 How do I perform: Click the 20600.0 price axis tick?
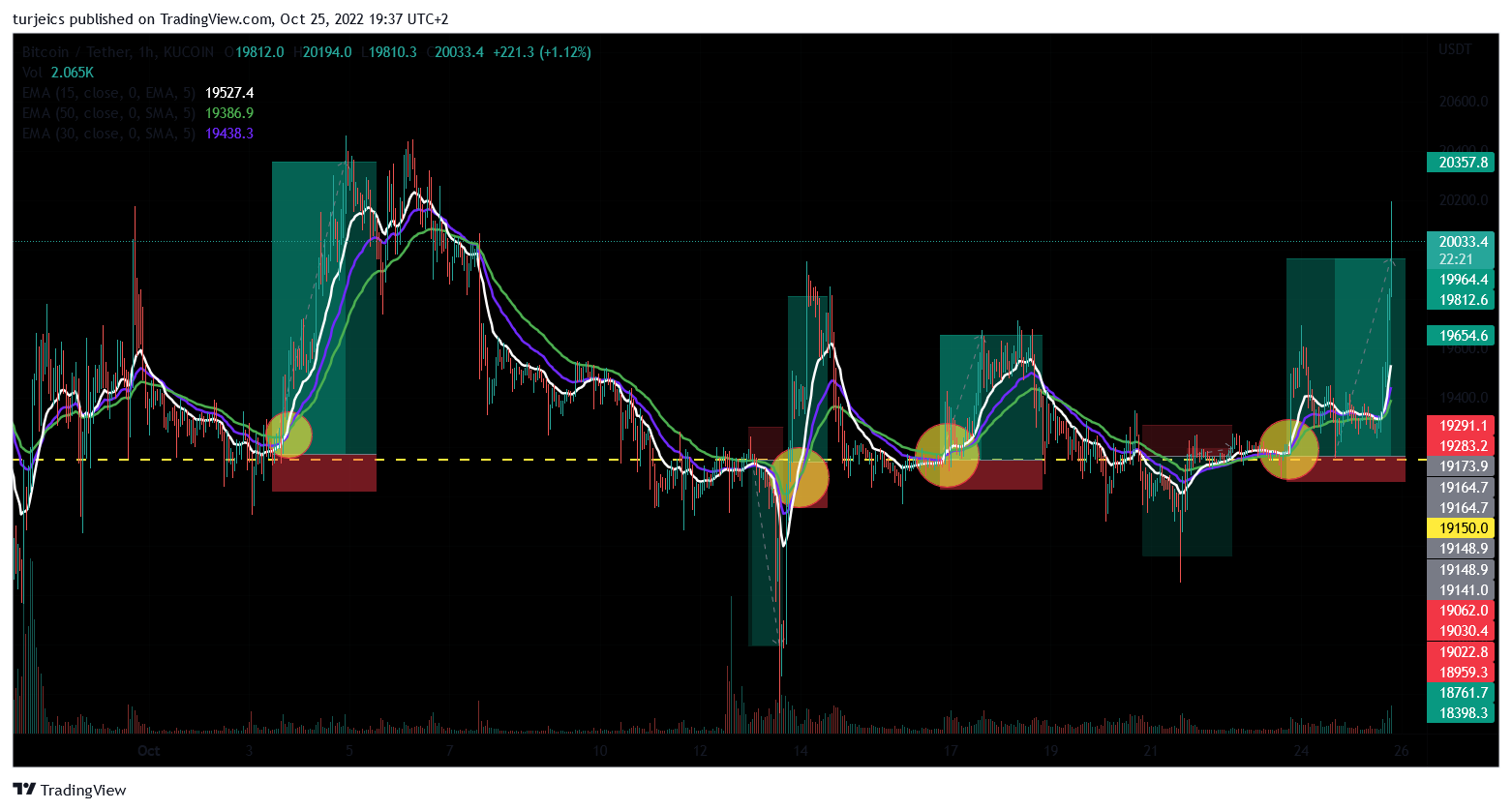click(1464, 102)
